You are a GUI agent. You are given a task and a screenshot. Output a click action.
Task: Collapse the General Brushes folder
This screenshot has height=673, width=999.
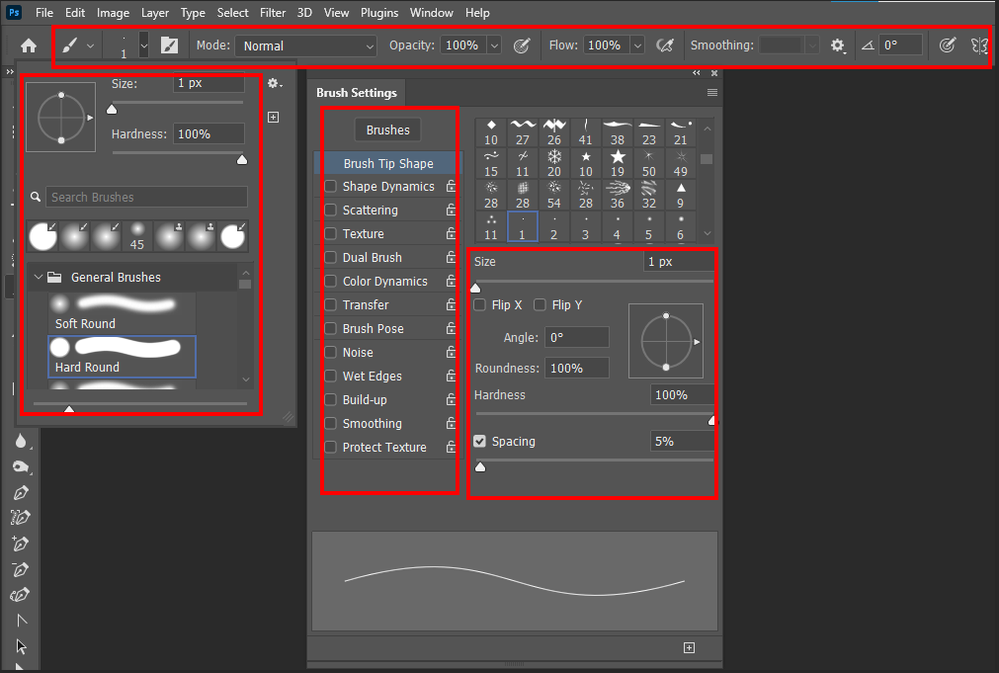pos(39,277)
